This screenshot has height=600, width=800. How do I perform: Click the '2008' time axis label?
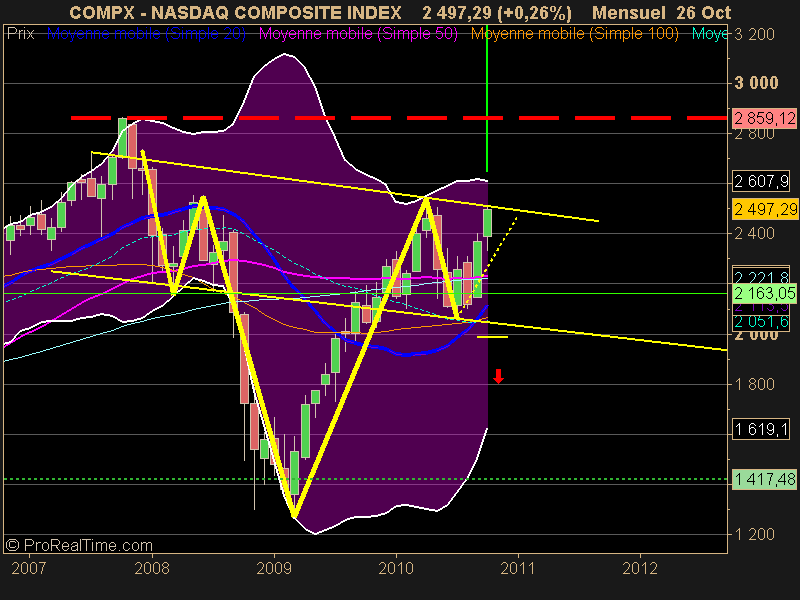152,568
